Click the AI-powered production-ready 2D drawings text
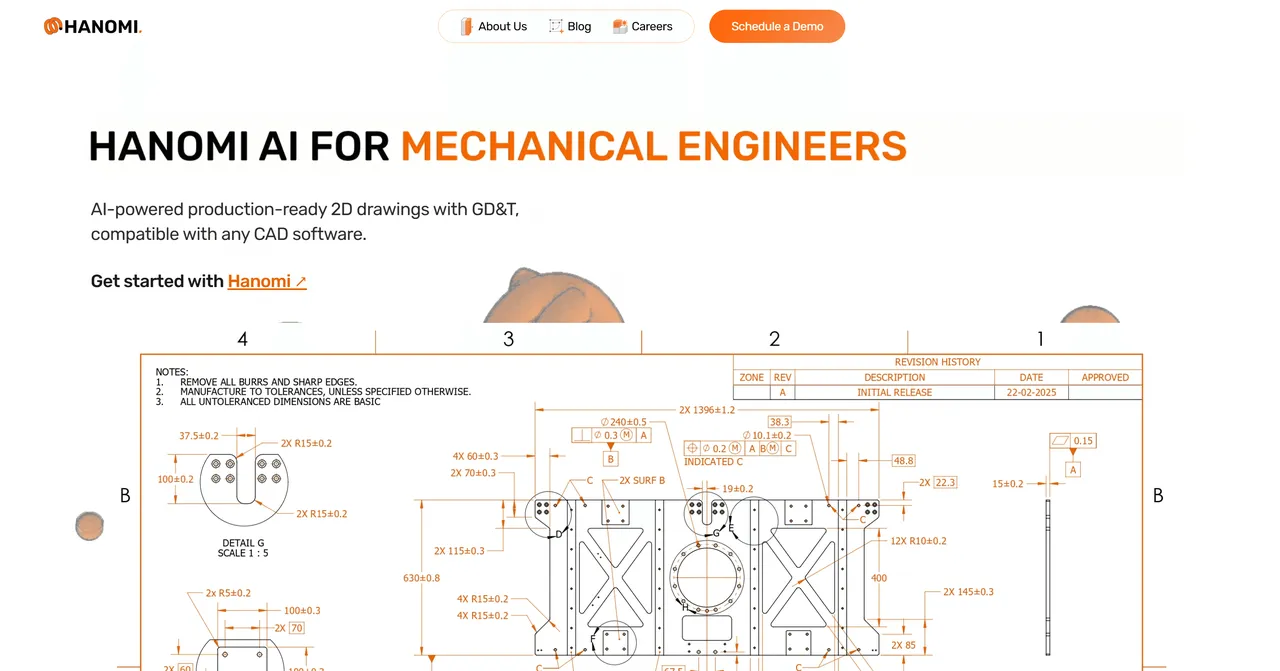Screen dimensions: 1280x671 pyautogui.click(x=305, y=222)
